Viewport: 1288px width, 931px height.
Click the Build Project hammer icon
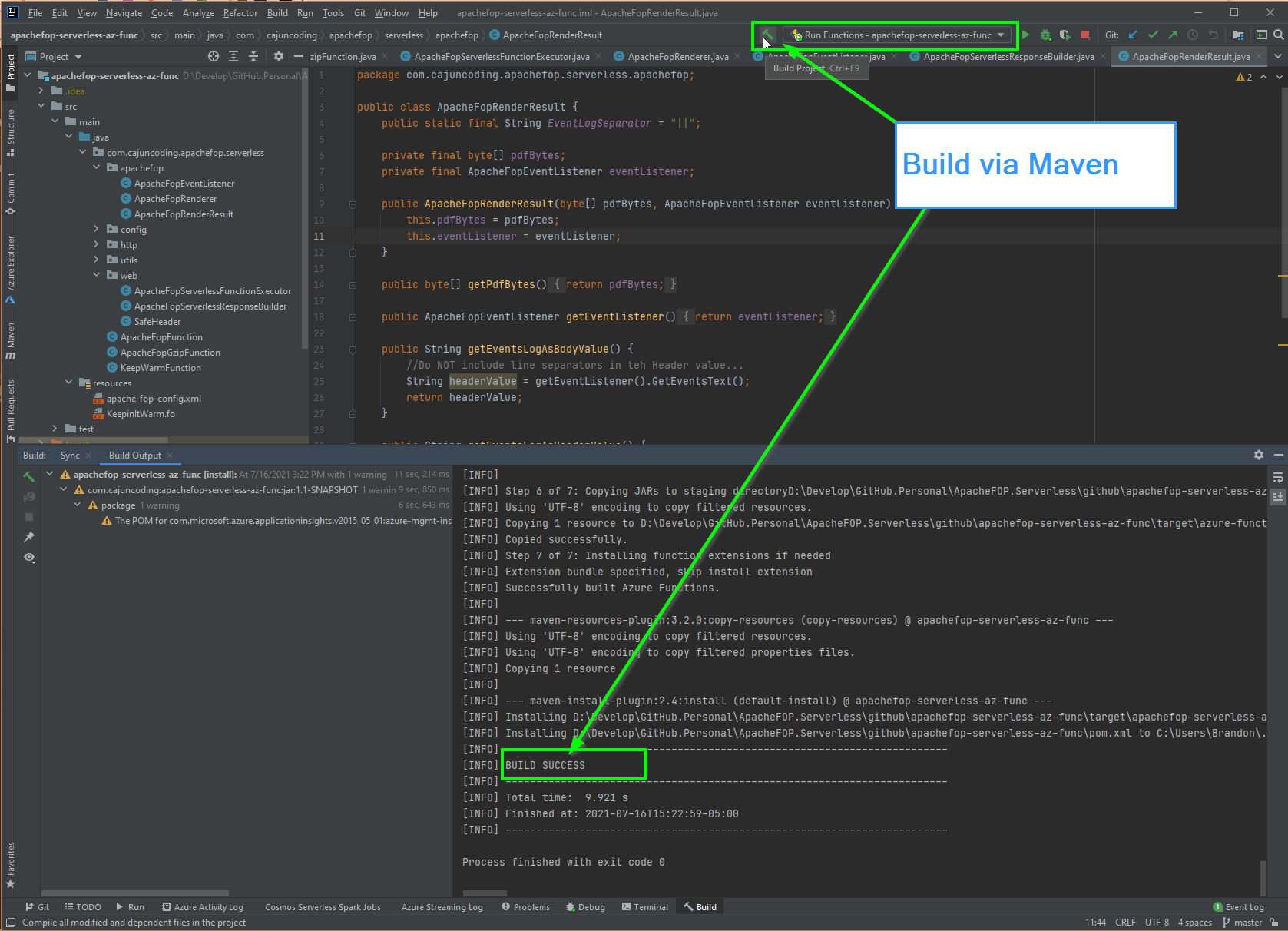click(767, 35)
